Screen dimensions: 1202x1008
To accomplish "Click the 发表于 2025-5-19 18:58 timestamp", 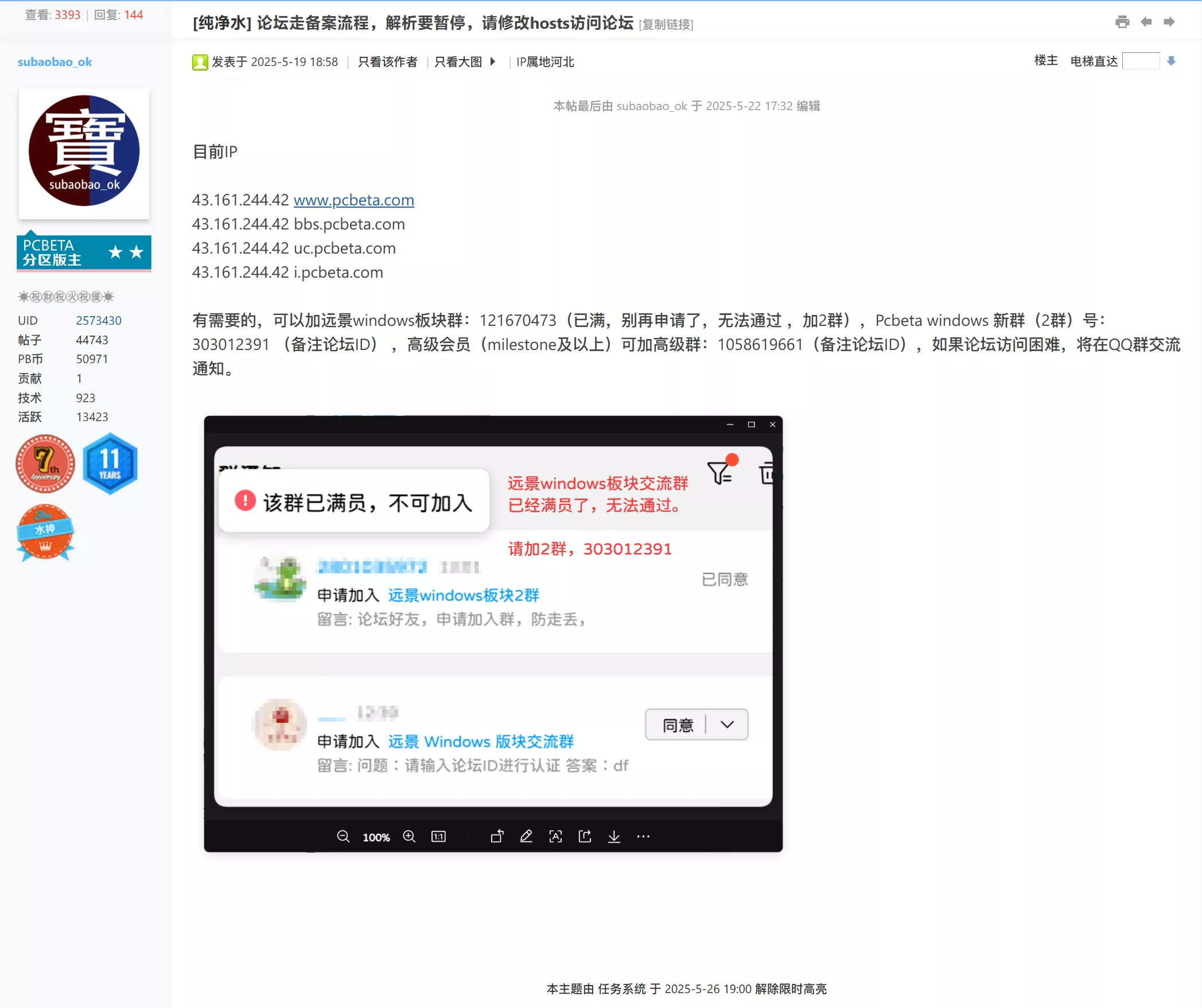I will [x=275, y=62].
